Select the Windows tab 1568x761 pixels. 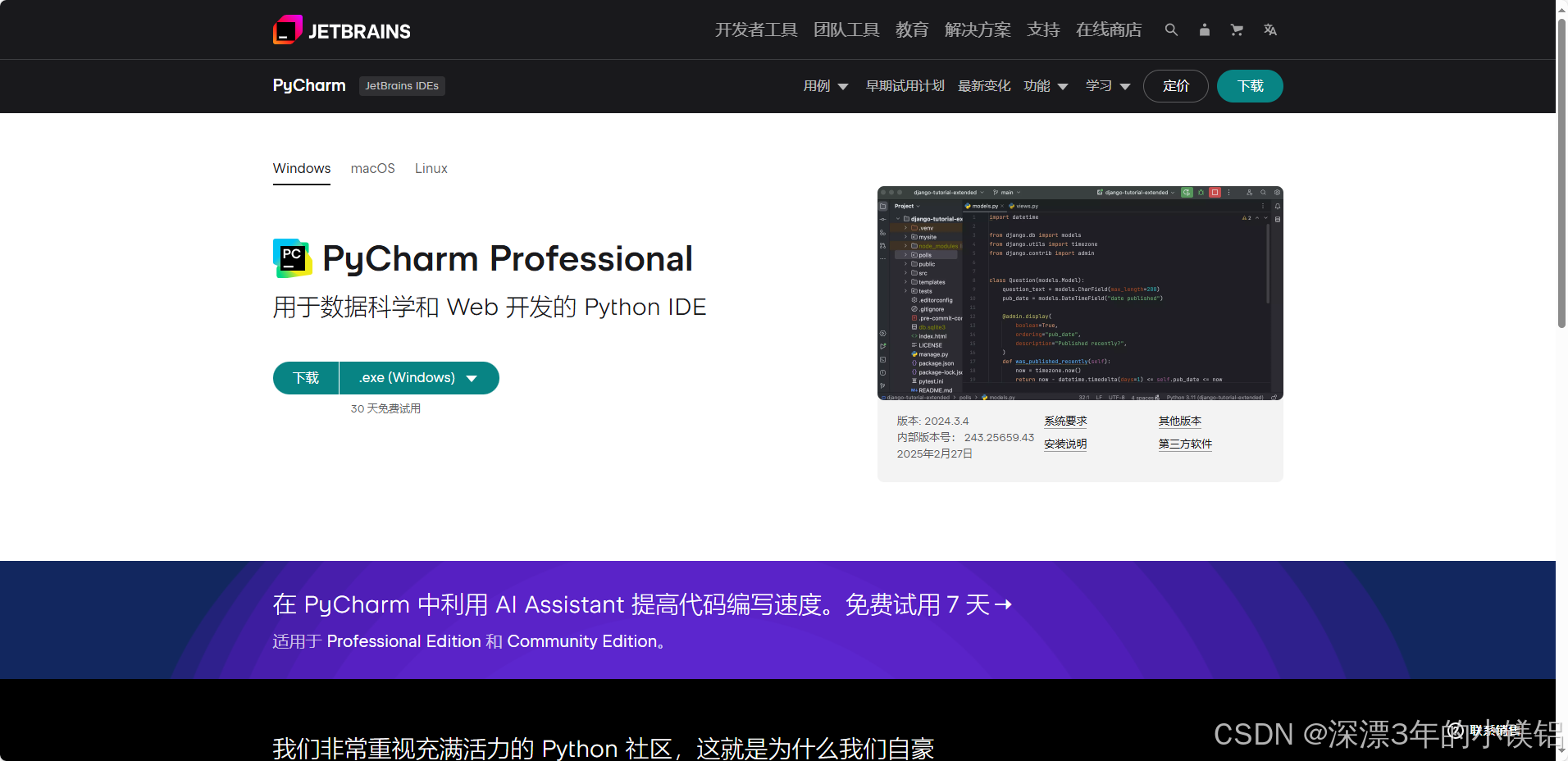(302, 168)
